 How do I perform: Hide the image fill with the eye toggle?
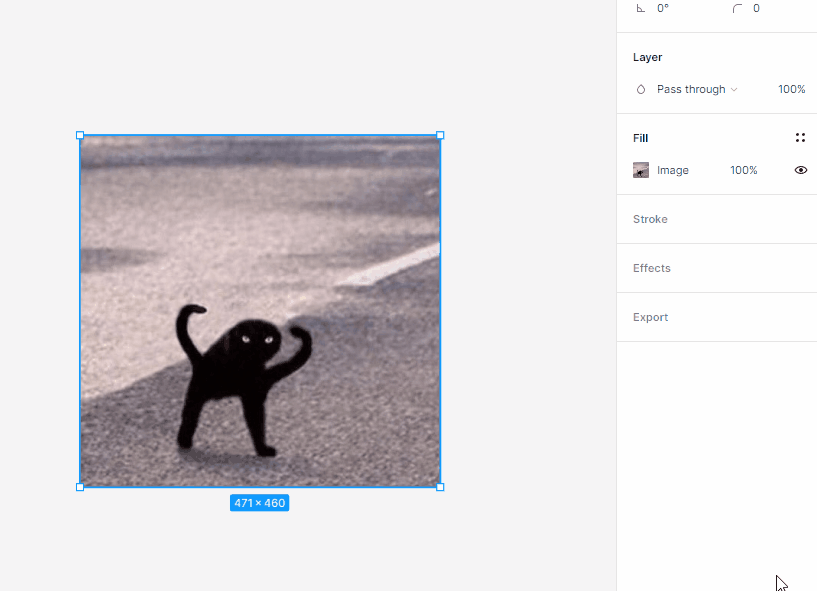tap(800, 170)
